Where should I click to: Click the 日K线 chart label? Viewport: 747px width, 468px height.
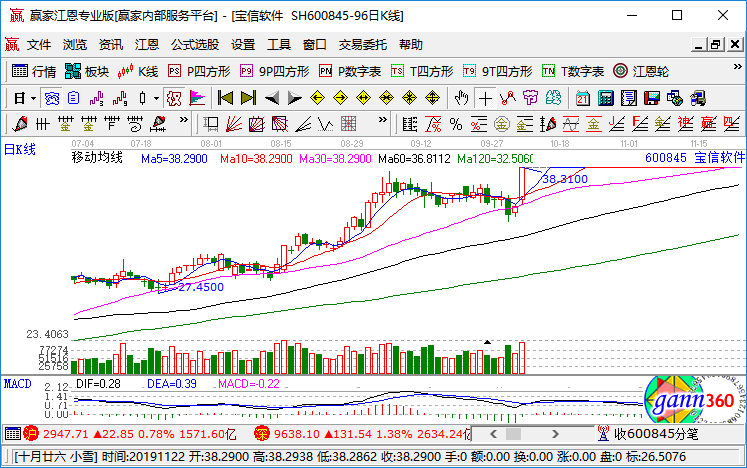click(x=20, y=150)
